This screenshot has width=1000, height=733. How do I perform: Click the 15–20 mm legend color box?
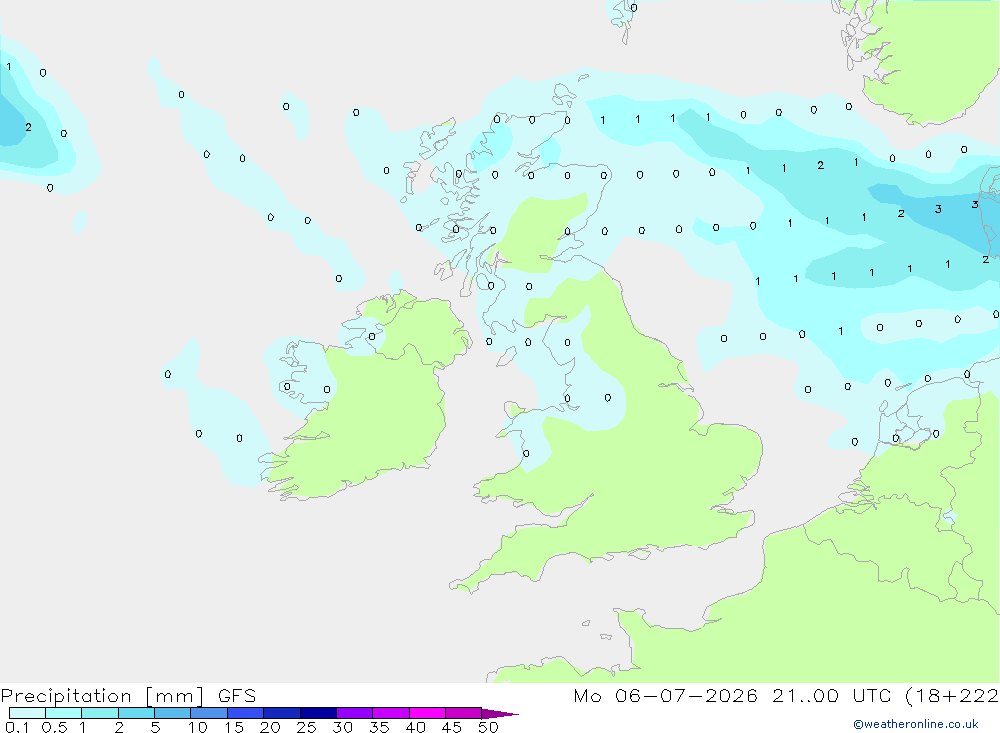(246, 713)
